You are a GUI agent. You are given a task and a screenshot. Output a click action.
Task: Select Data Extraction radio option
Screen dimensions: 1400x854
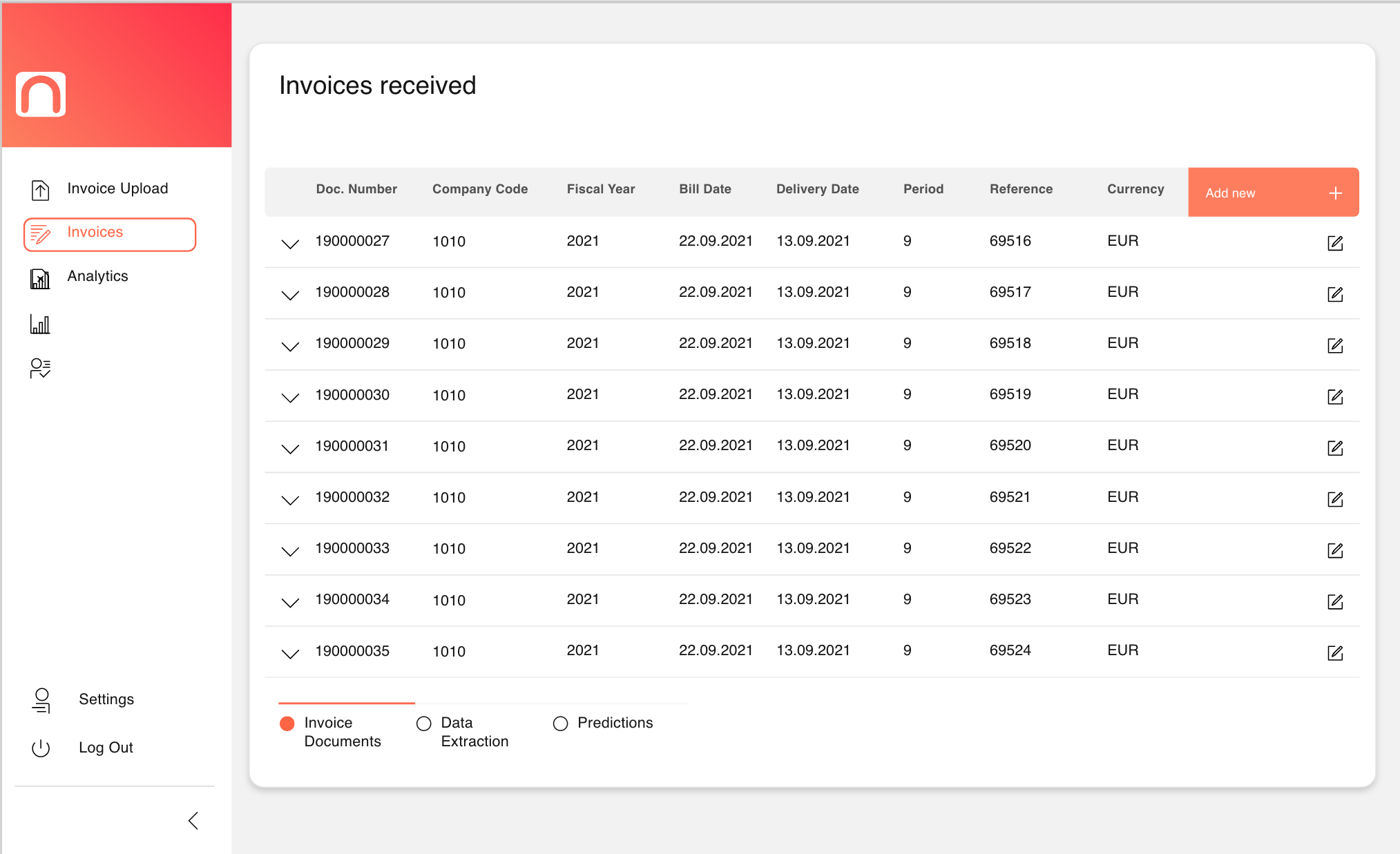click(x=424, y=724)
